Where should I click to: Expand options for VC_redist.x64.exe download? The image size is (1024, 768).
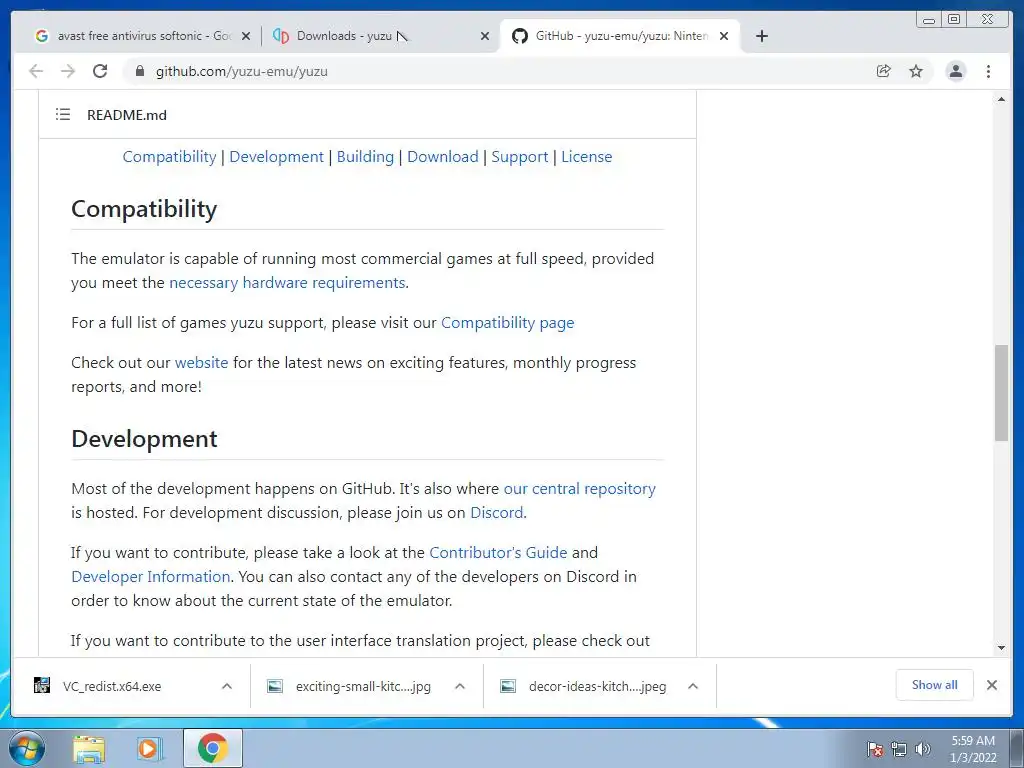tap(227, 686)
